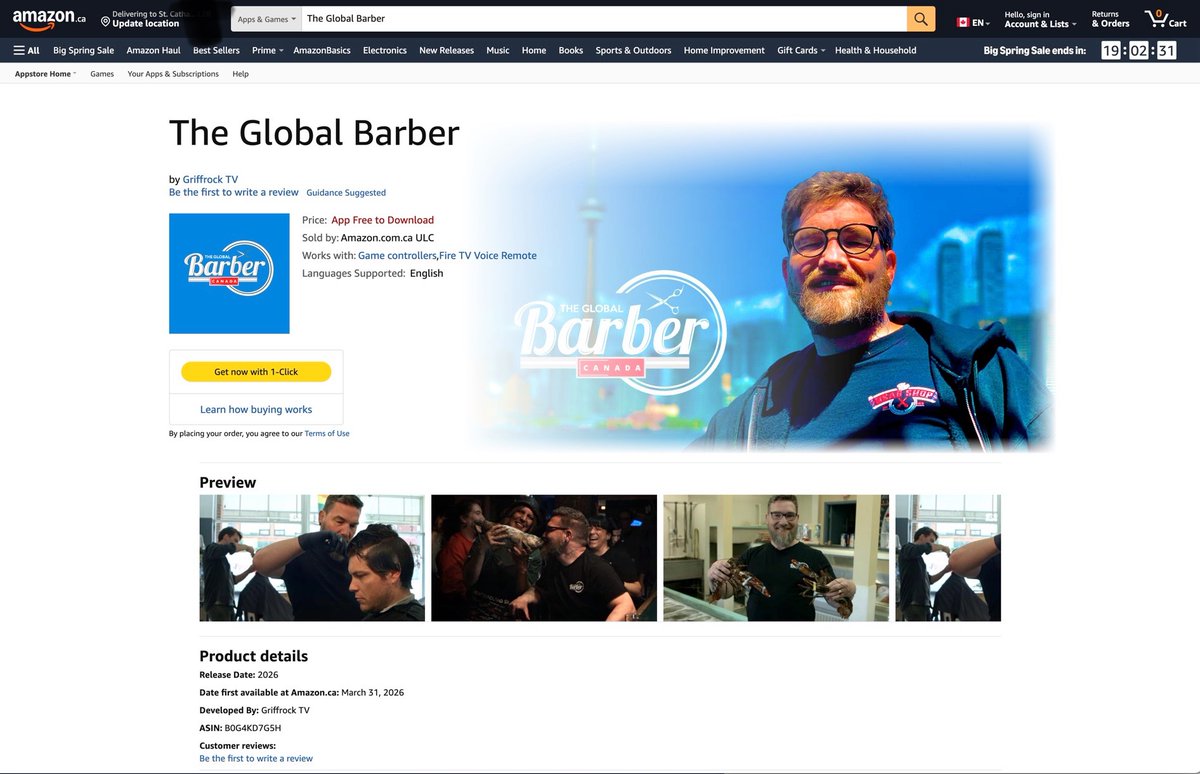Open the first preview of barber cutting hair
This screenshot has height=774, width=1200.
tap(312, 558)
